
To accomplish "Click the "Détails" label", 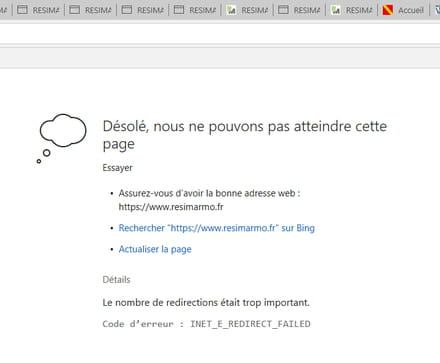I will pyautogui.click(x=116, y=280).
